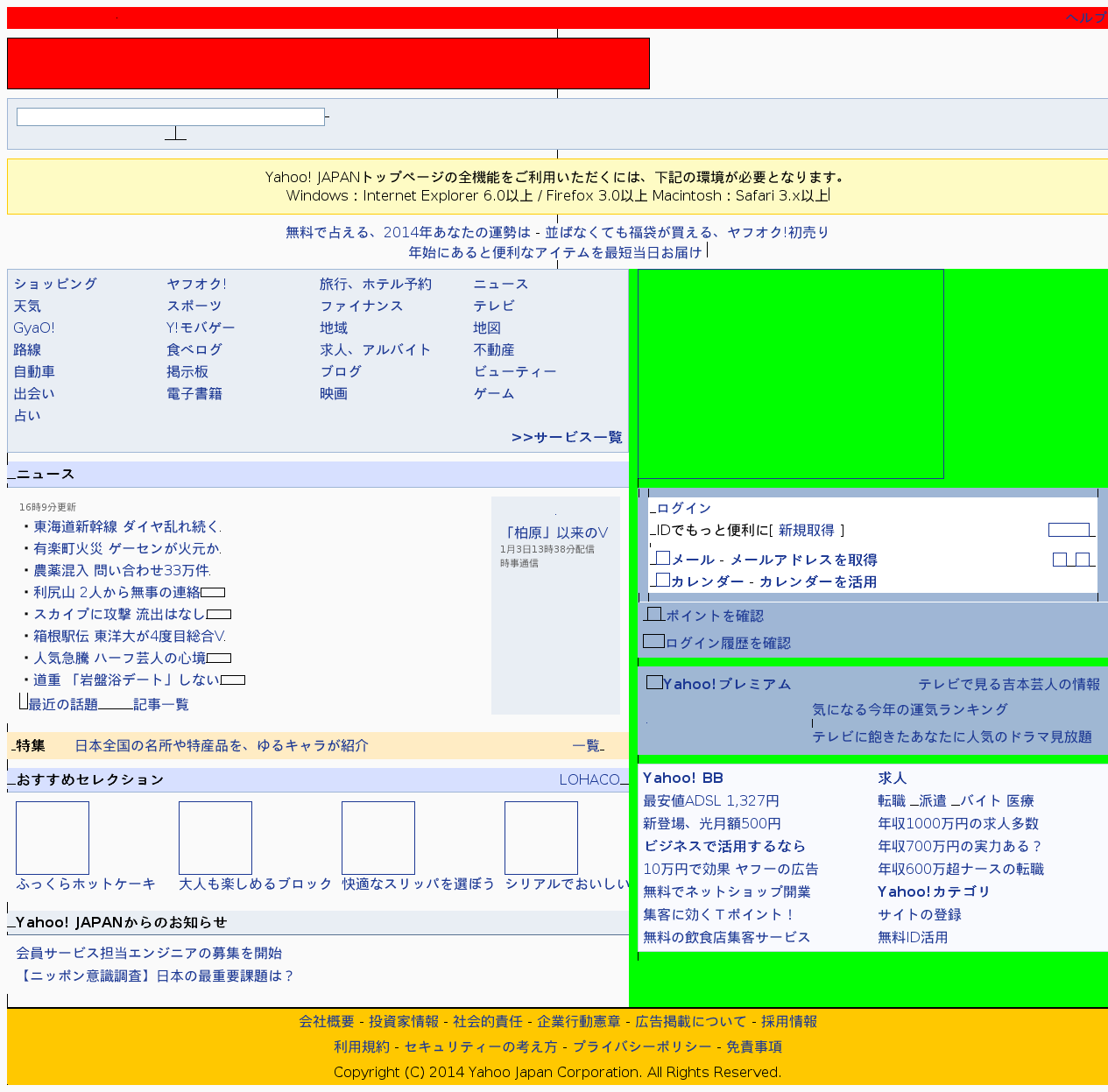Click the calendar icon beside カレンダー
The height and width of the screenshot is (1092, 1108).
(x=663, y=580)
